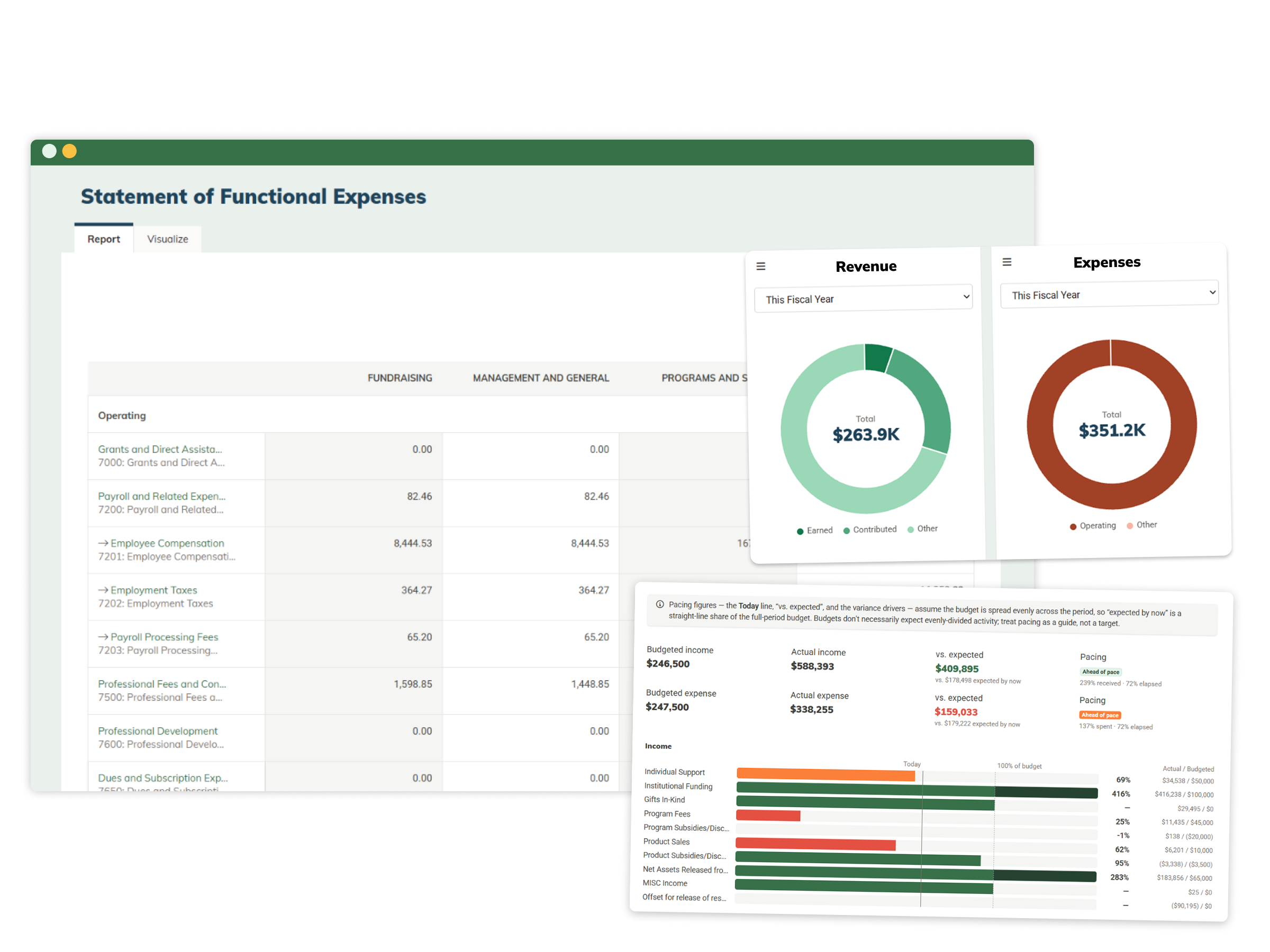
Task: Open the Dues and Subscription Expenses link
Action: (163, 778)
